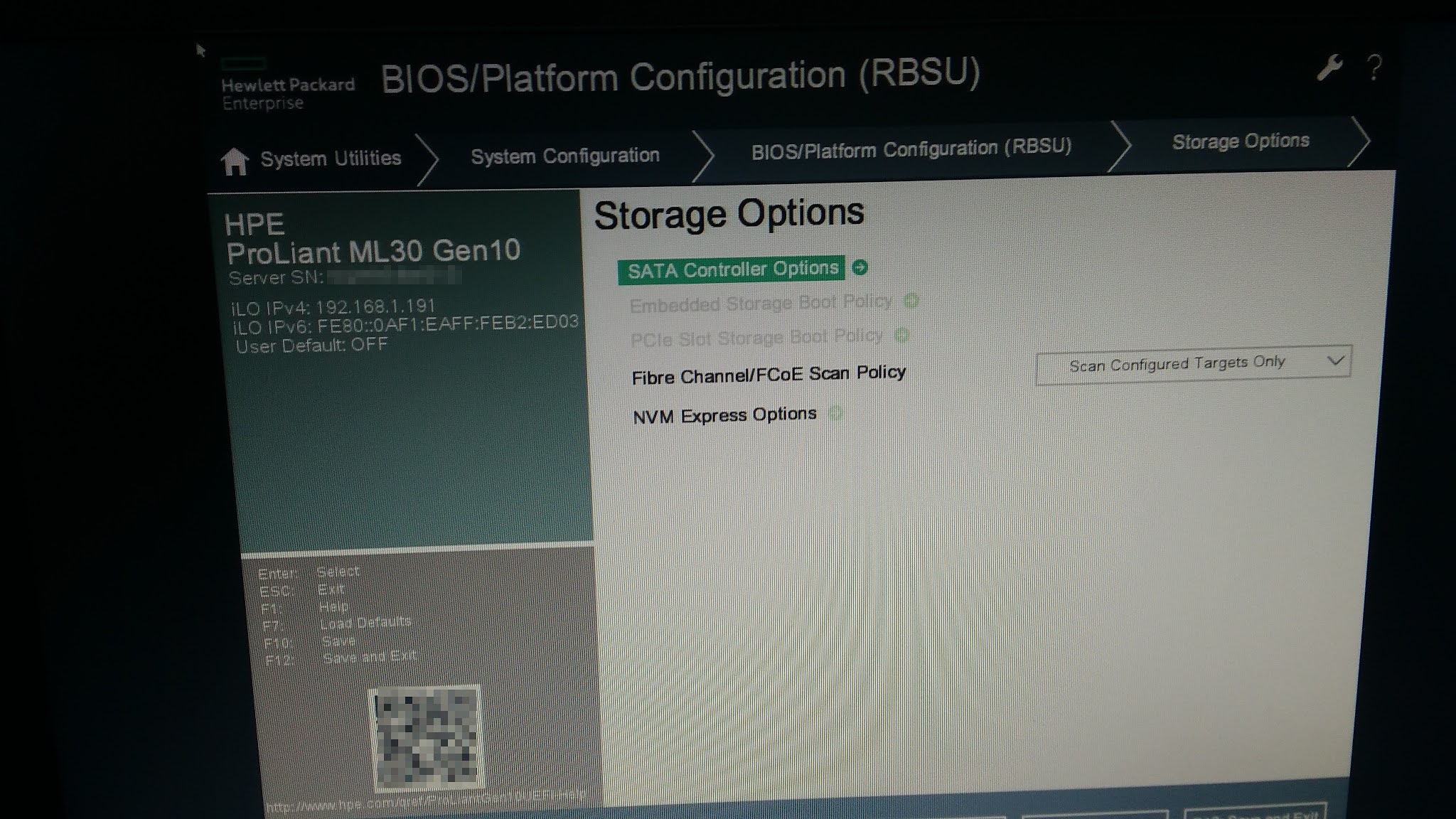Open SATA Controller Options
Screen dimensions: 1456x819
pyautogui.click(x=734, y=269)
